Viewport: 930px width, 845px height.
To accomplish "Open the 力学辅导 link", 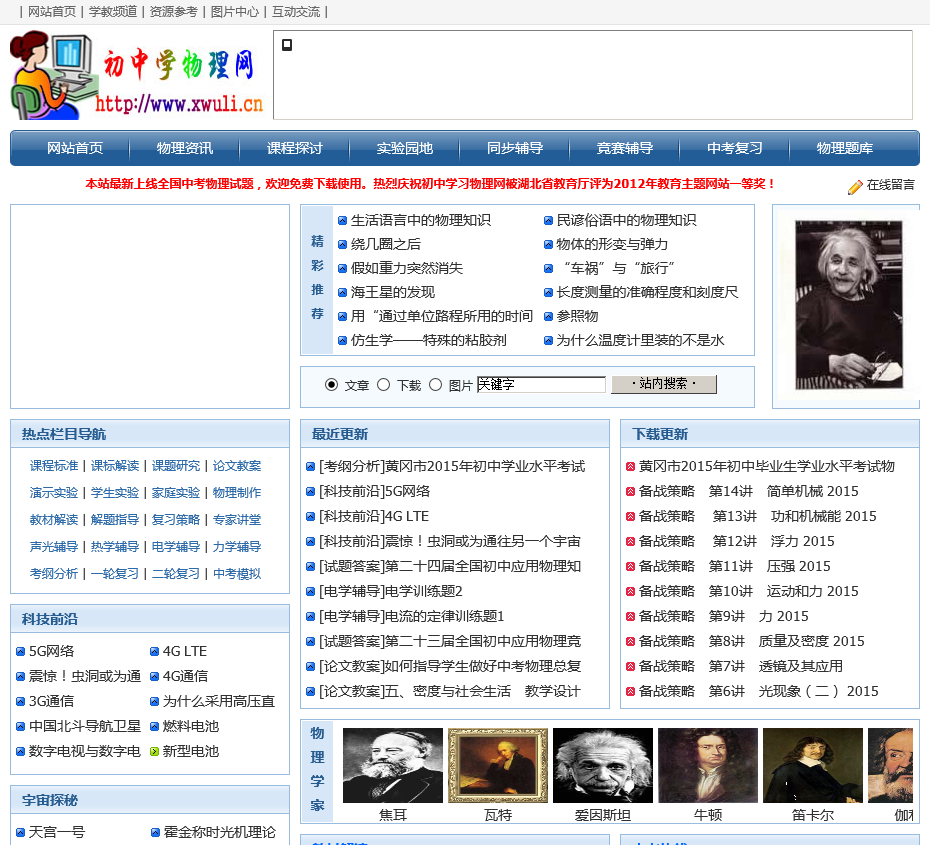I will click(x=237, y=547).
